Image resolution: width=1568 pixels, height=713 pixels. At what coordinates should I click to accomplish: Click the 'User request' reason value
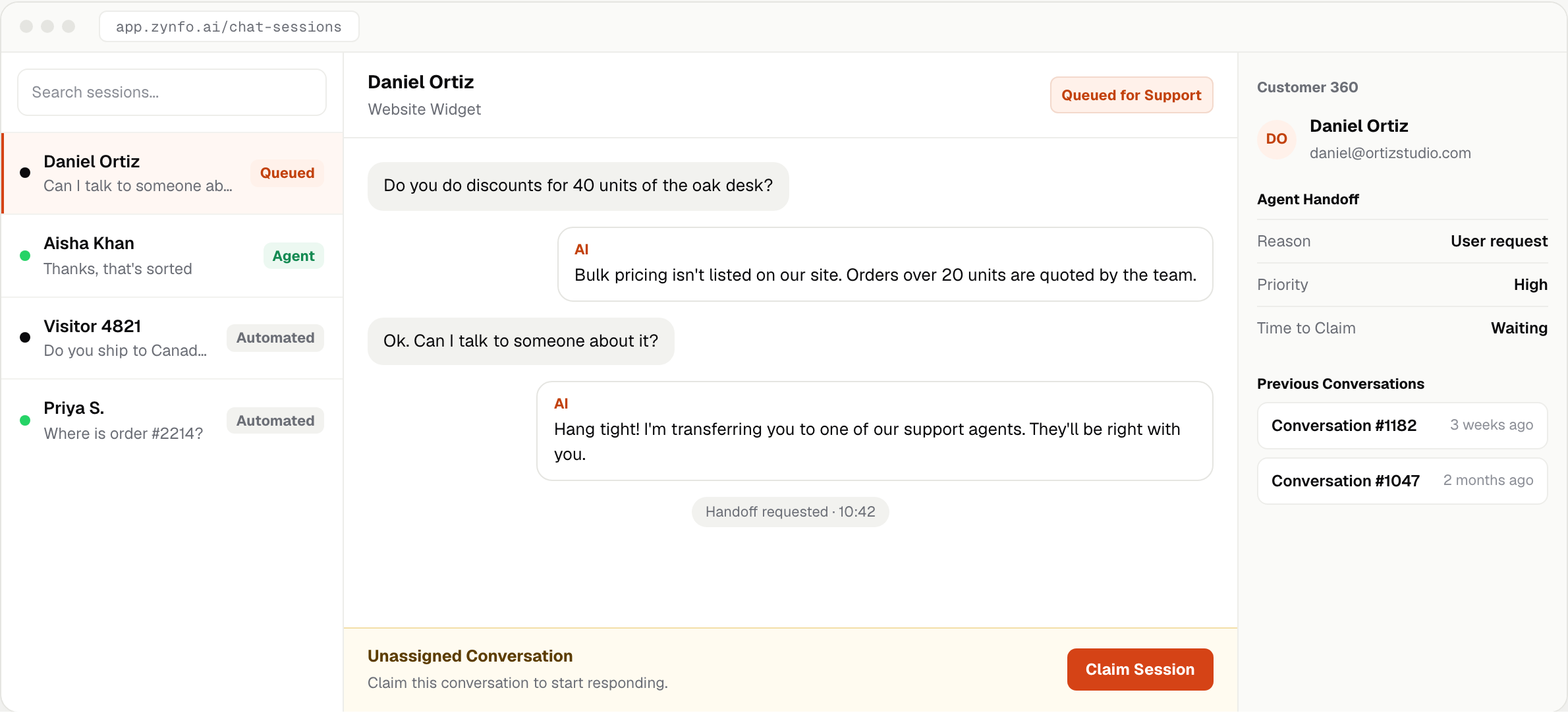click(x=1499, y=241)
